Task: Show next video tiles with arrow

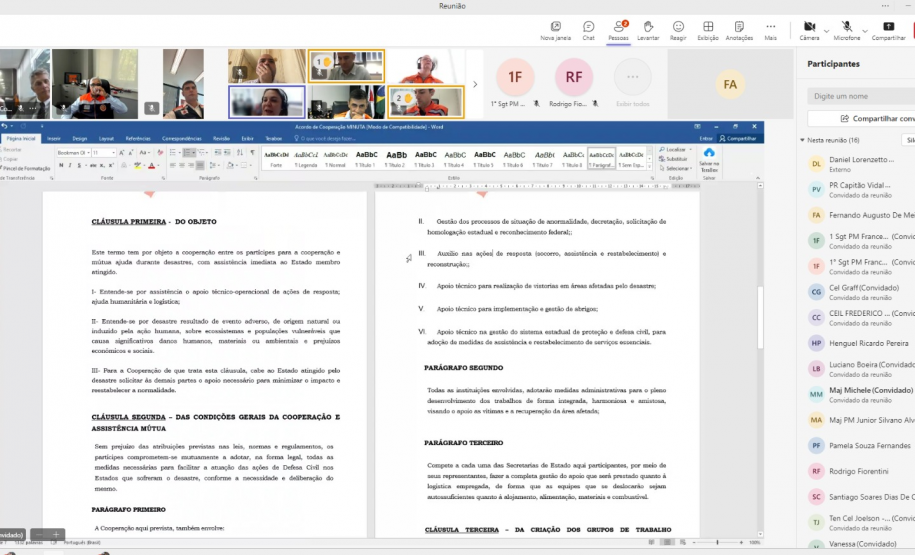Action: coord(475,85)
